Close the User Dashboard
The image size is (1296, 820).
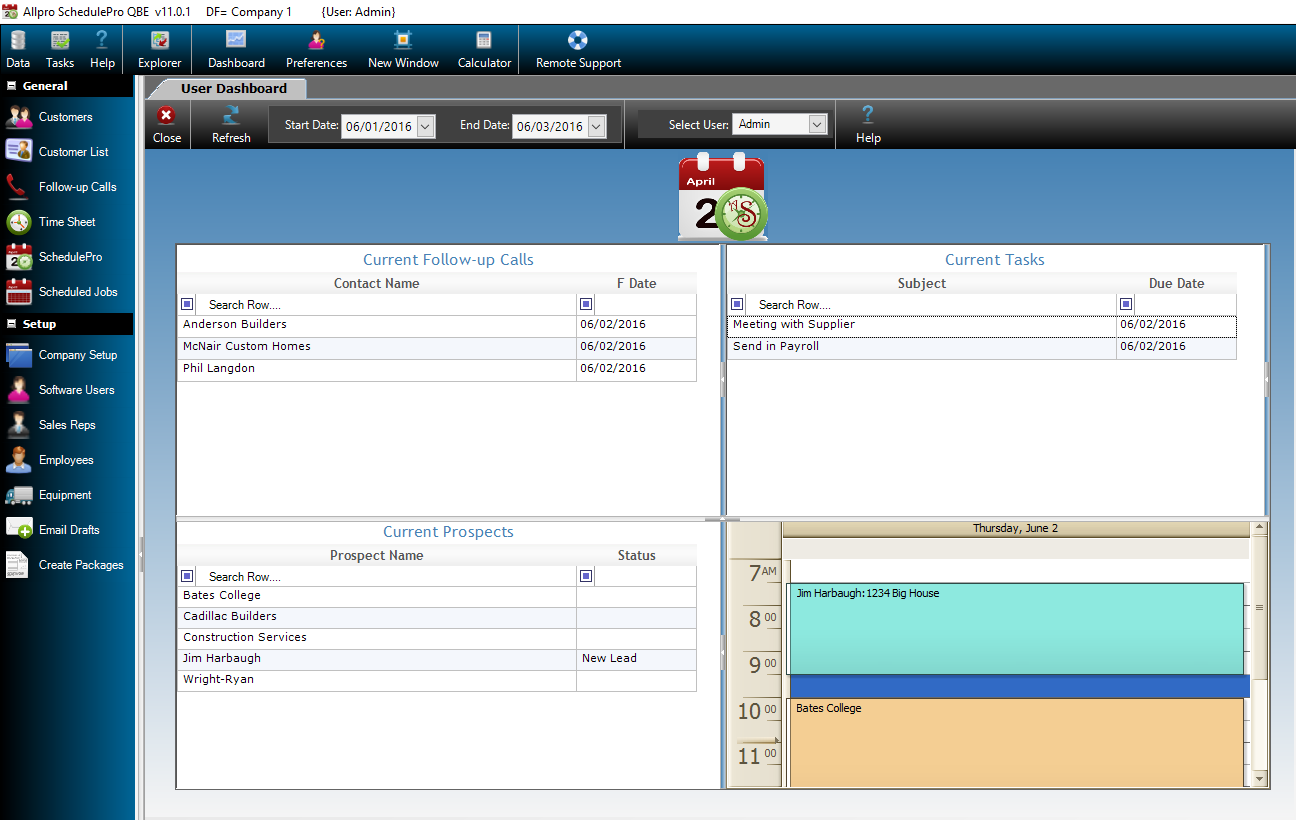pyautogui.click(x=167, y=124)
